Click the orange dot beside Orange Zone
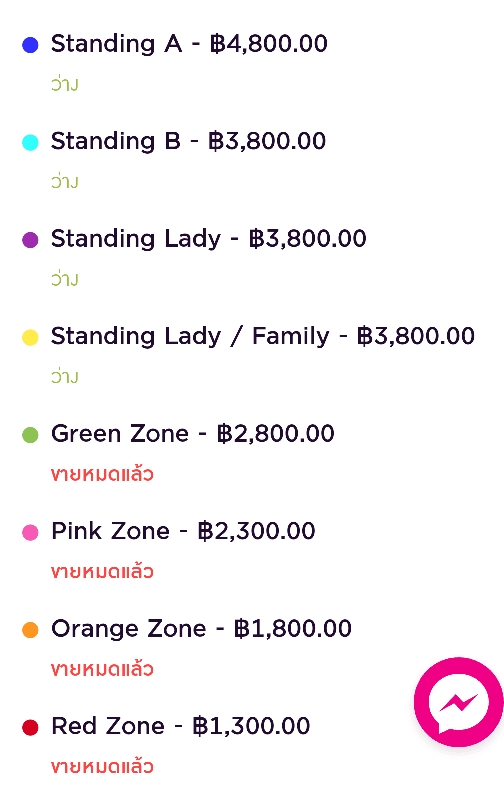This screenshot has width=504, height=791. 30,630
